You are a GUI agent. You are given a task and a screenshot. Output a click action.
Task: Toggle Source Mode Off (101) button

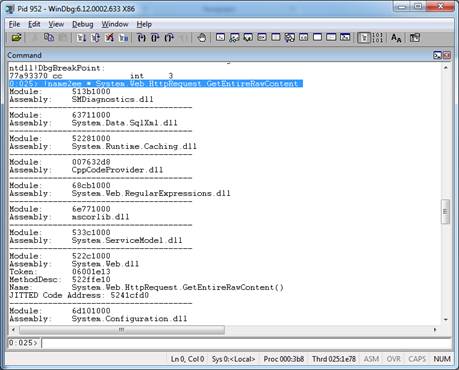[x=377, y=38]
